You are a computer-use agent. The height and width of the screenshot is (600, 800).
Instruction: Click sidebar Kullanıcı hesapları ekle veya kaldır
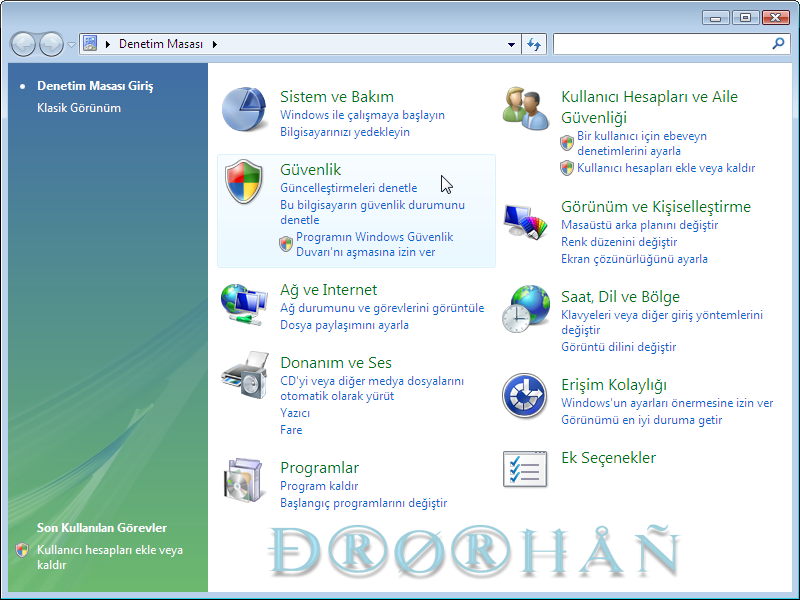click(x=110, y=557)
